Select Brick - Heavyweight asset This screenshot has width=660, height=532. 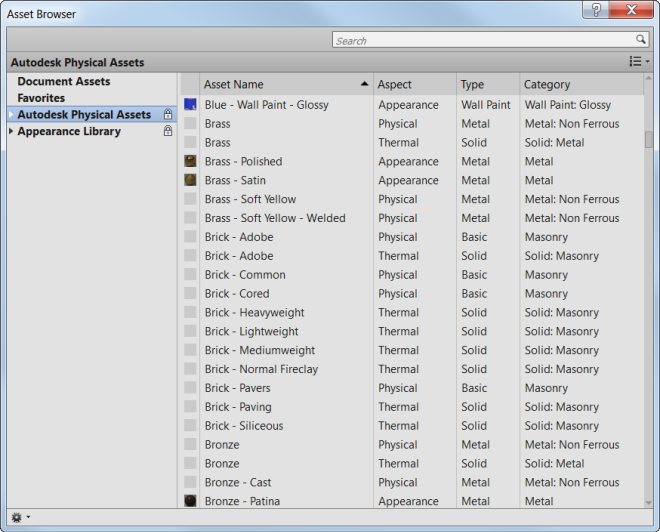[x=254, y=313]
